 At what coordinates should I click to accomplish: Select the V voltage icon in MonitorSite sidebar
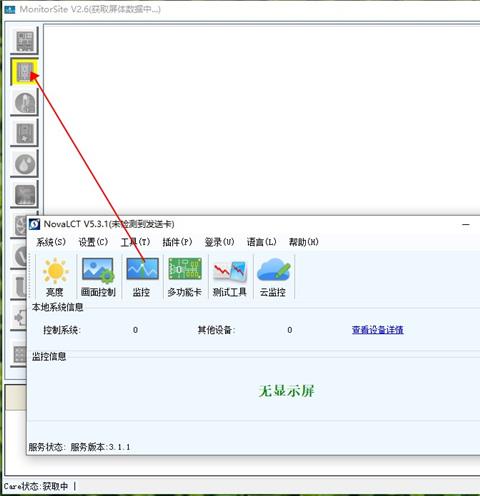coord(19,256)
